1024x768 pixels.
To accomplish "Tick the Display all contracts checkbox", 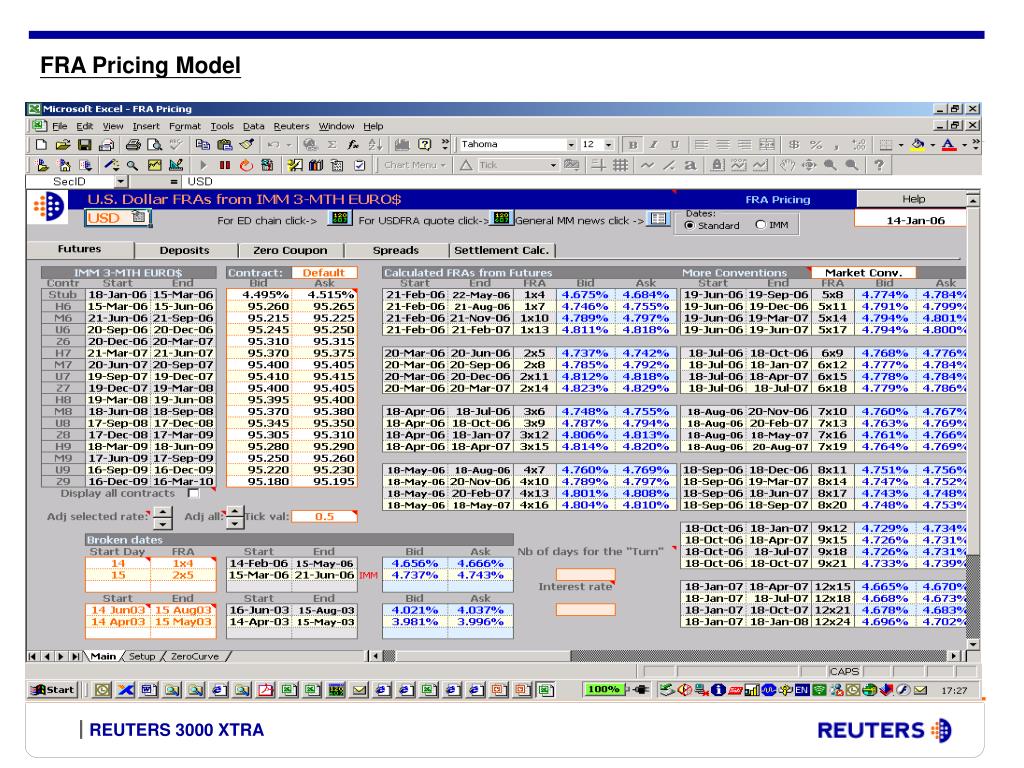I will click(194, 494).
